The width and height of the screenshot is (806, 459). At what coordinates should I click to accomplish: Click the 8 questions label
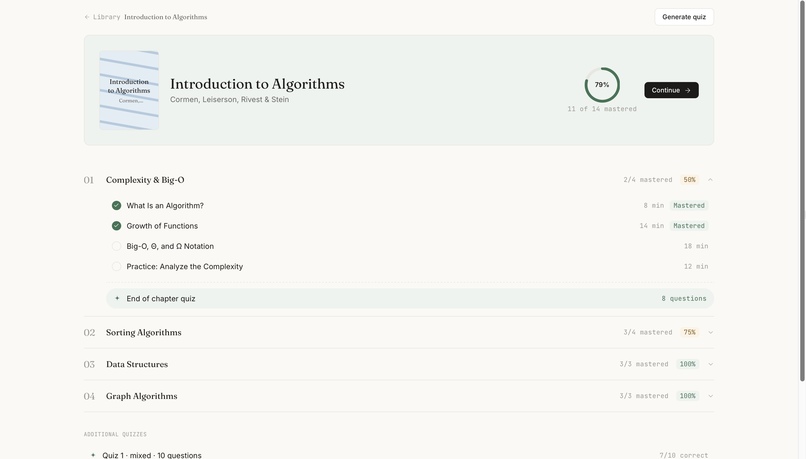[x=684, y=298]
